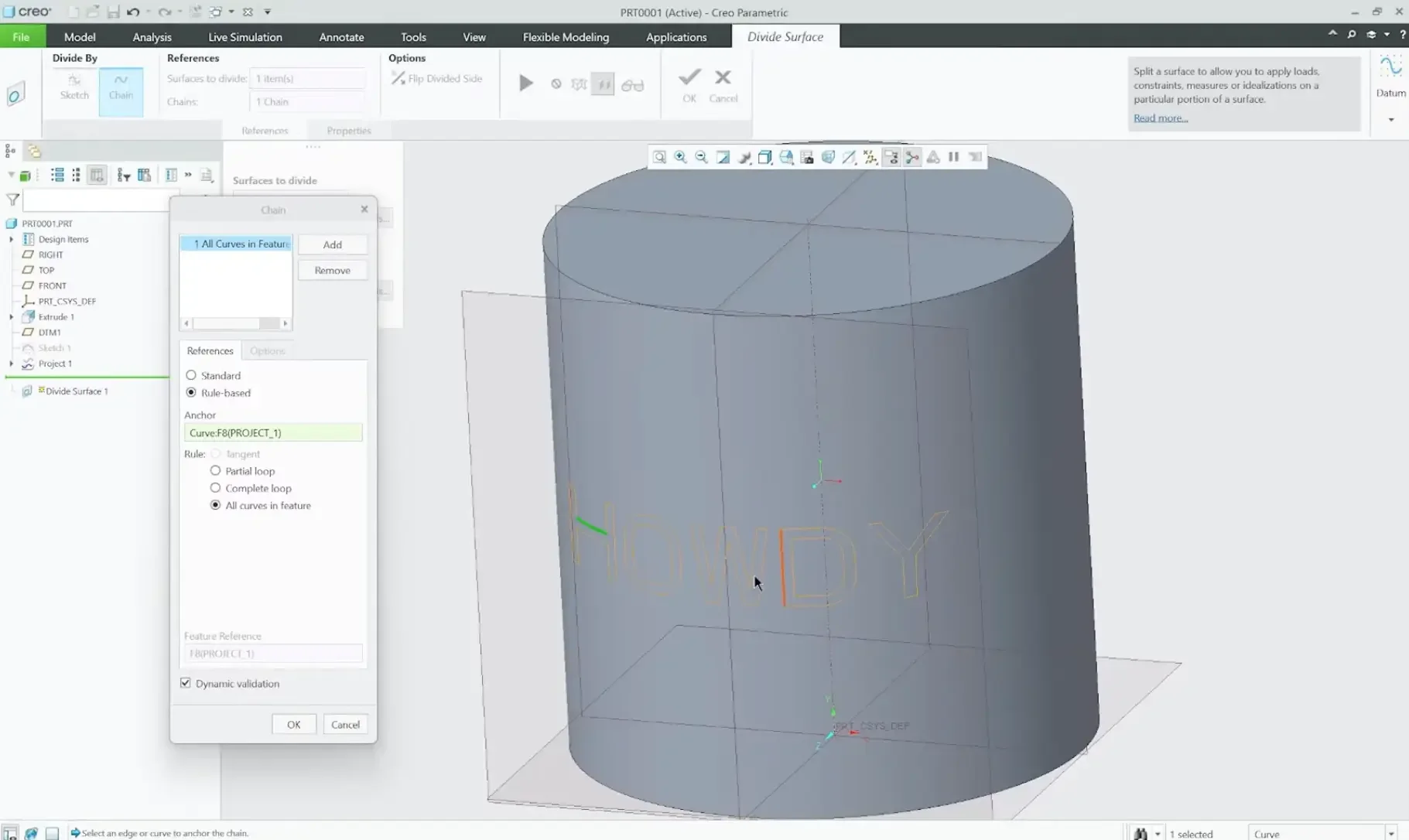Click the verify glasses icon
The width and height of the screenshot is (1409, 840).
pos(632,85)
